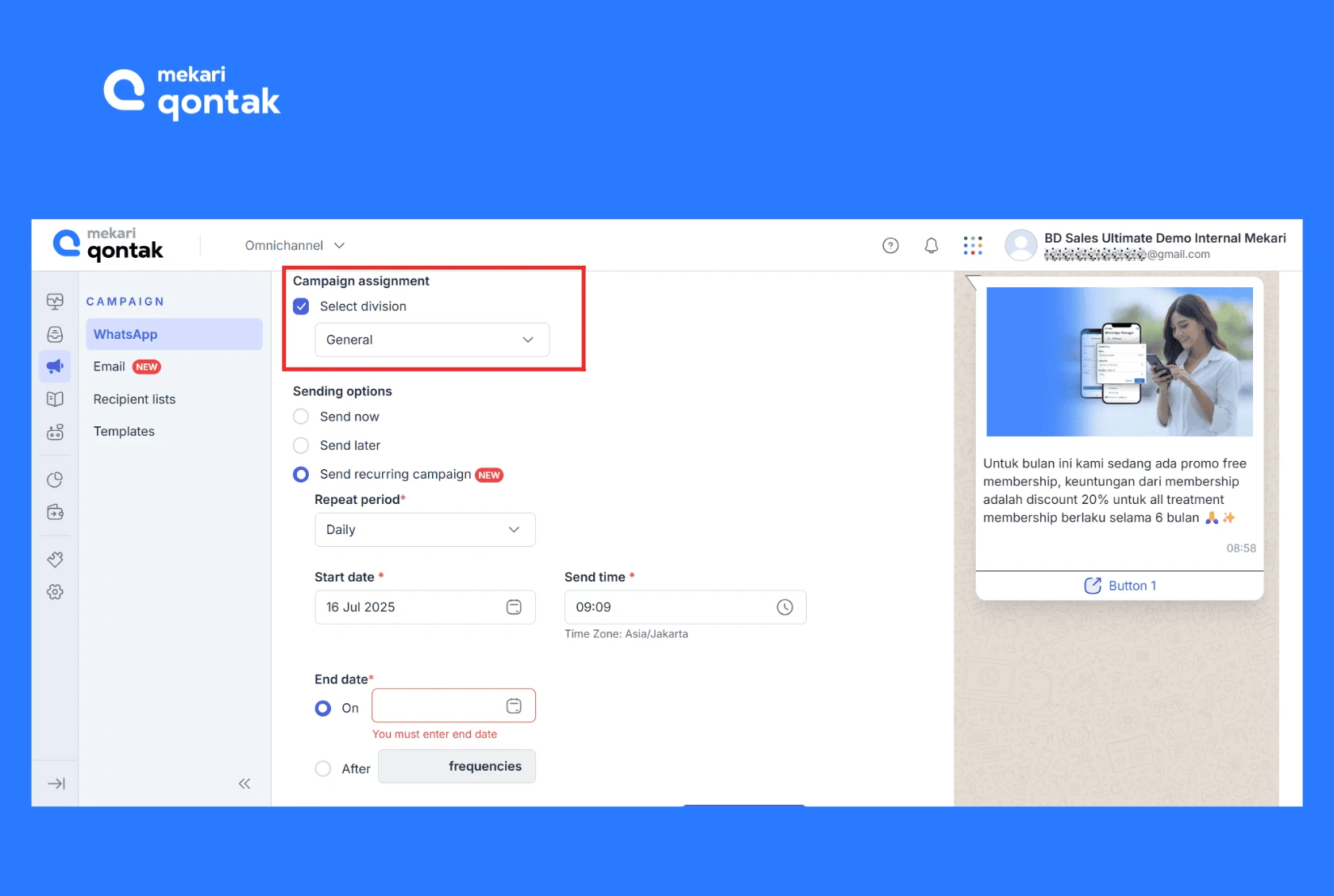Select the After frequencies radio button
The width and height of the screenshot is (1334, 896).
point(323,768)
